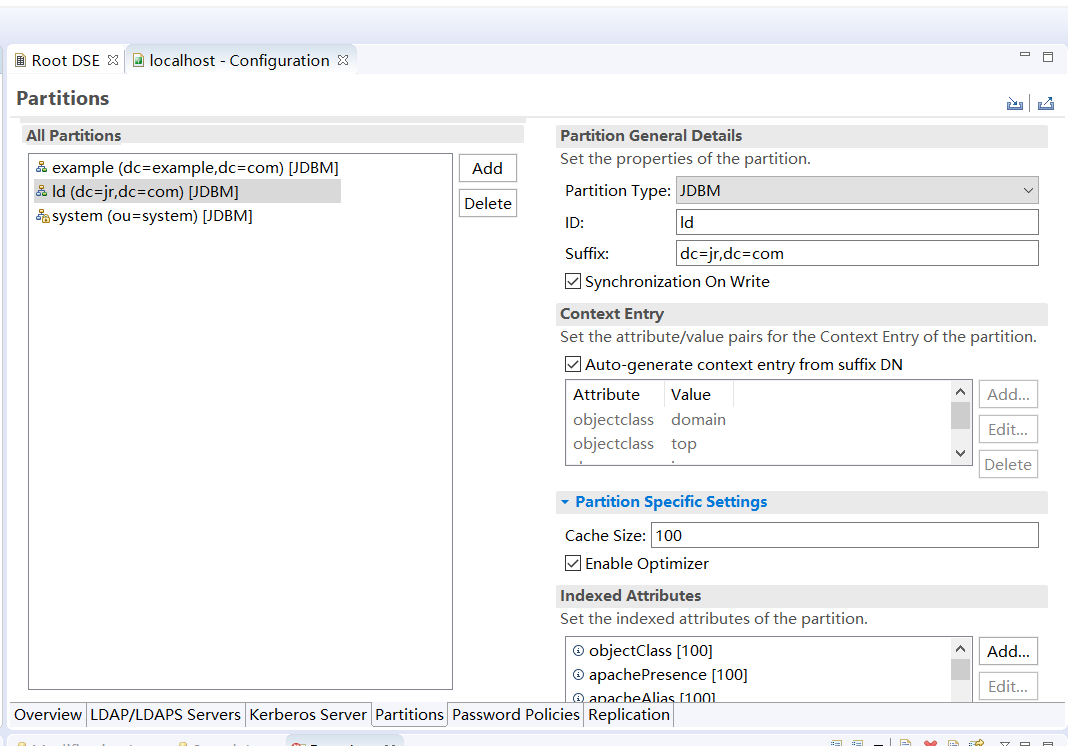Screen dimensions: 1068x746
Task: Click the funnel filter icon in bottom tray
Action: (x=1004, y=743)
